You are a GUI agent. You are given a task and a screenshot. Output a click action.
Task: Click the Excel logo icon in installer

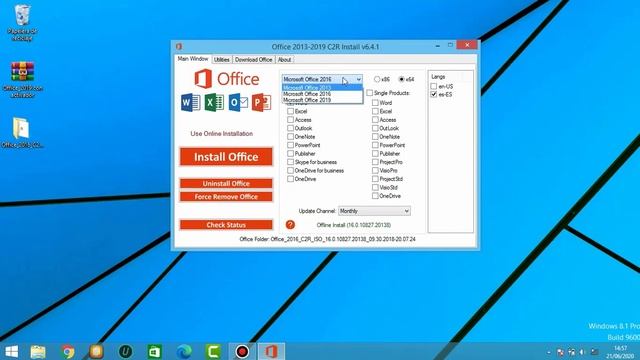214,102
